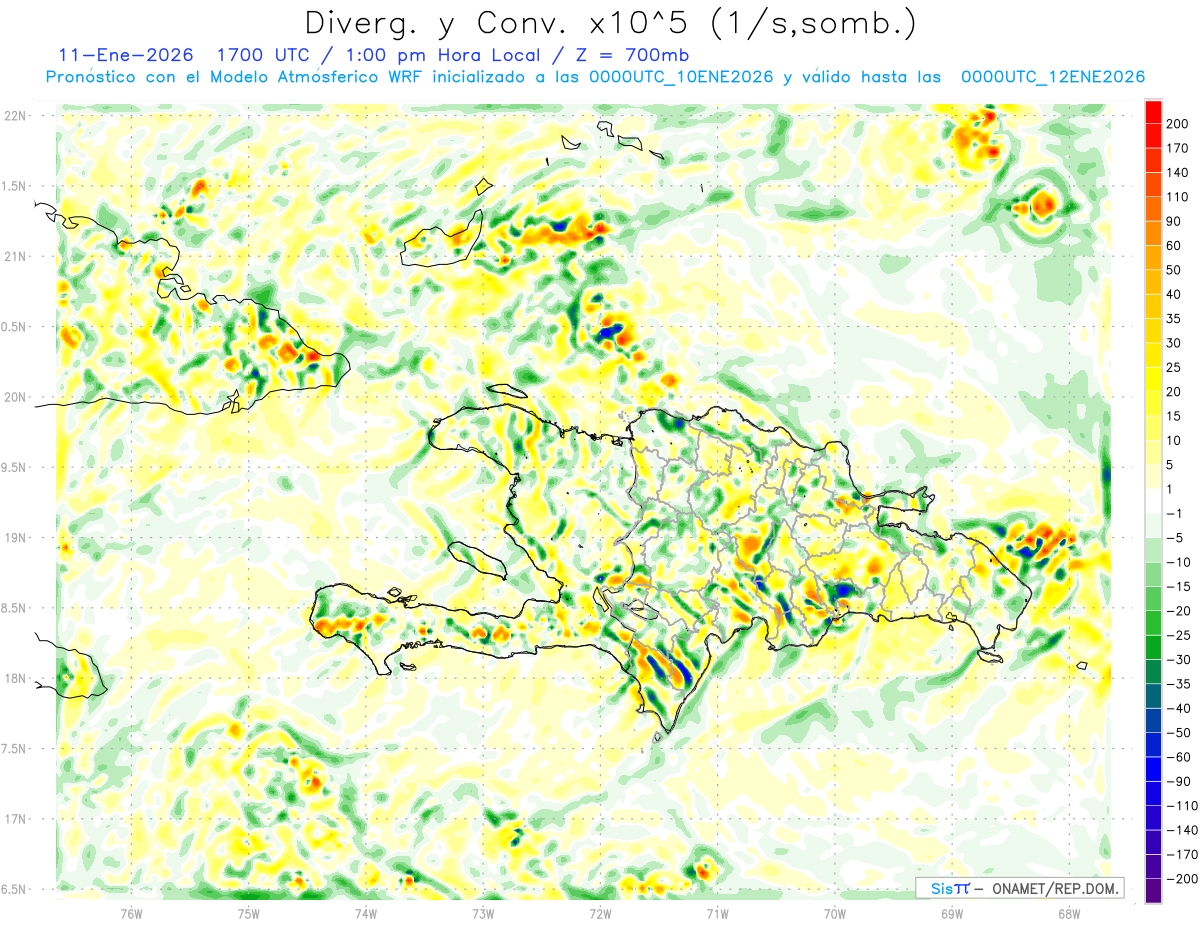Click the '-200' value at the bottom of the color scale

1181,878
